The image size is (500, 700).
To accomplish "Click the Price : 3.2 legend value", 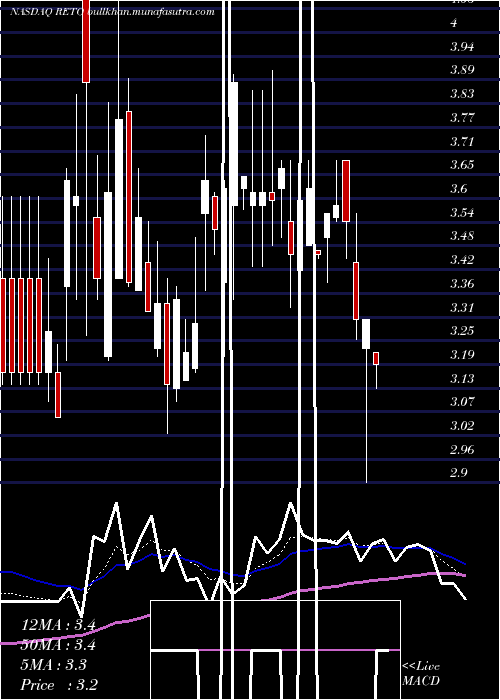I will [x=59, y=684].
